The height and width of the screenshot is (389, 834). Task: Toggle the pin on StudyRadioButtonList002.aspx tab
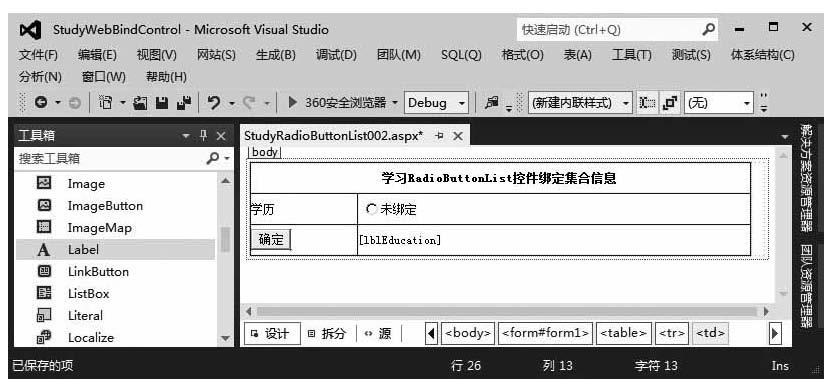pyautogui.click(x=439, y=136)
